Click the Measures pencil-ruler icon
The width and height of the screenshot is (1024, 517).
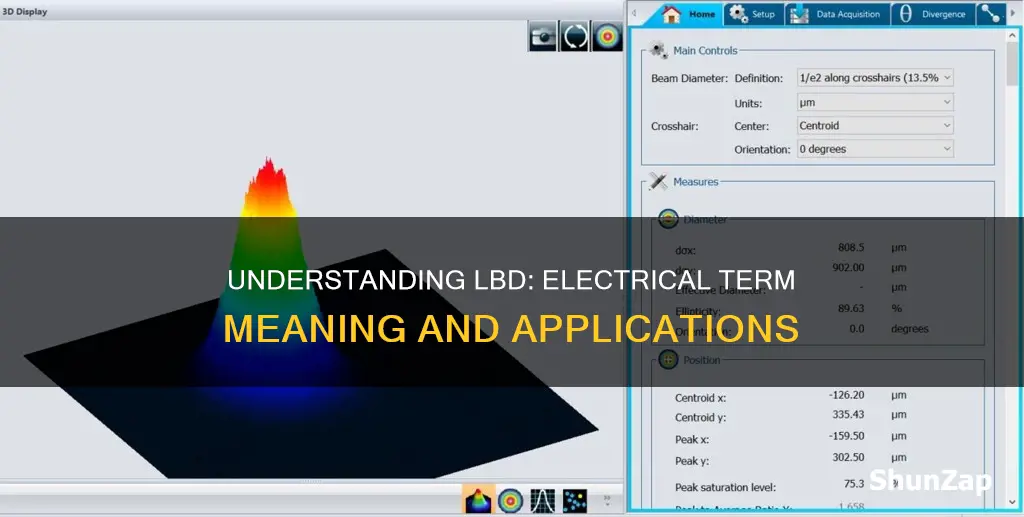[658, 181]
